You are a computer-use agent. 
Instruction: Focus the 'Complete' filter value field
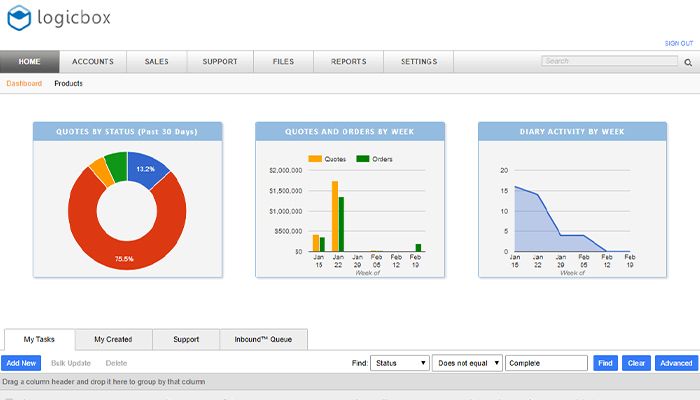click(x=546, y=363)
